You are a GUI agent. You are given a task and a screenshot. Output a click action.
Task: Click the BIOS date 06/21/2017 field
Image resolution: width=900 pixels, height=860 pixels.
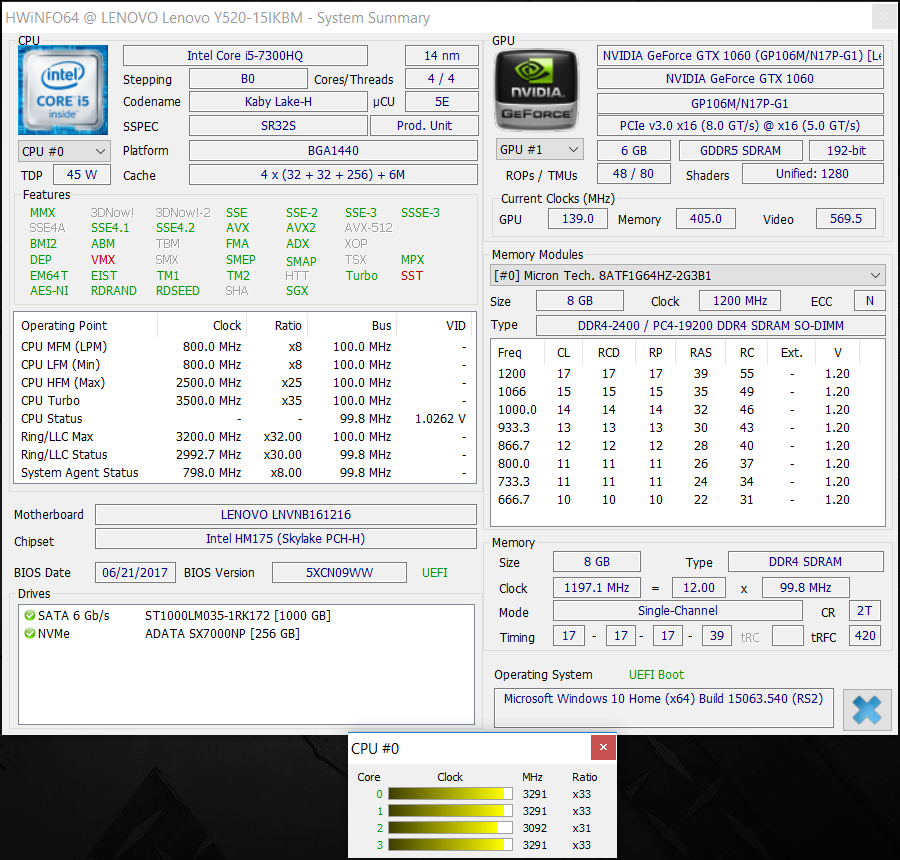[x=135, y=572]
